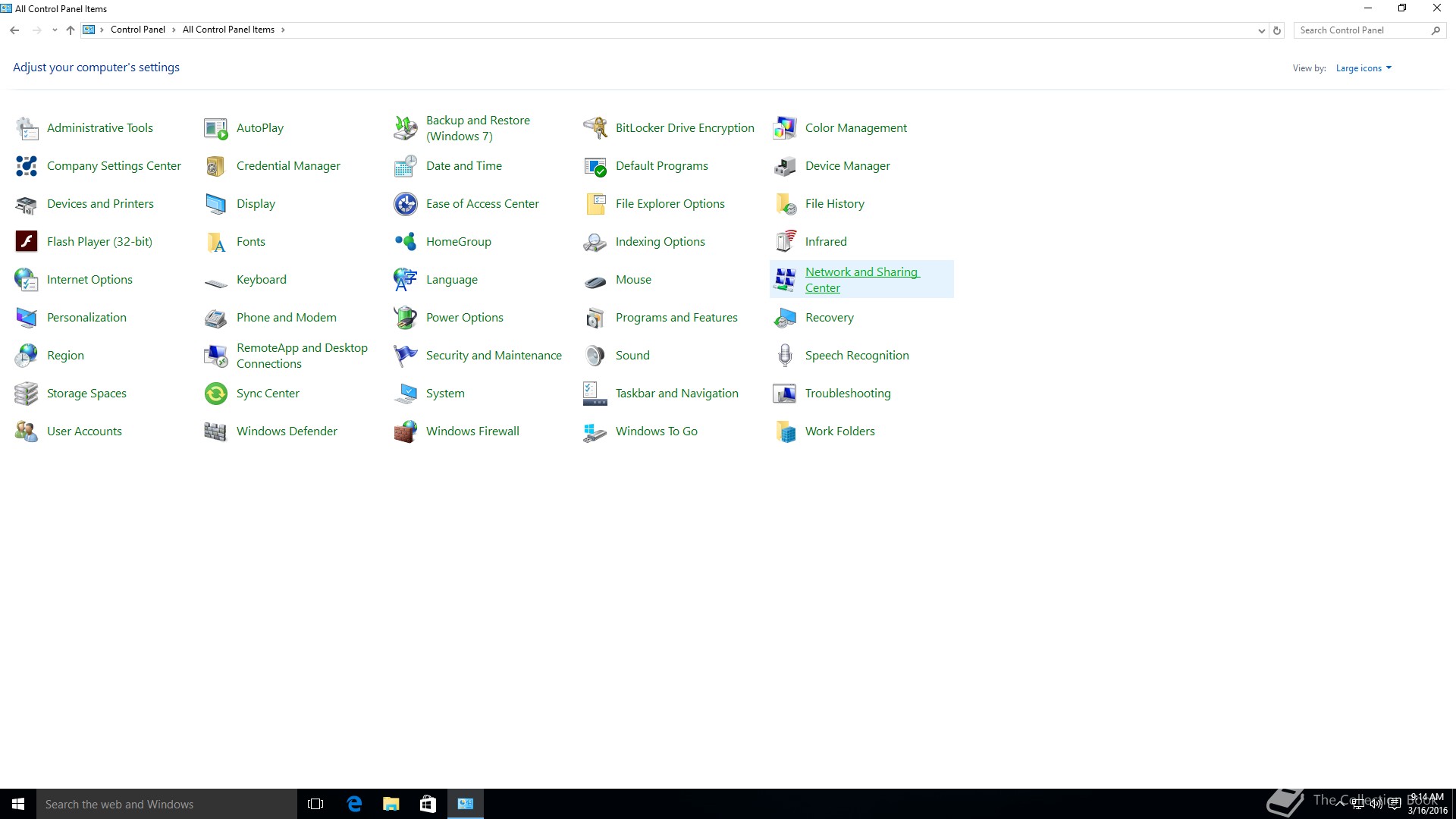This screenshot has height=819, width=1456.
Task: Click the Security and Maintenance link
Action: (x=494, y=356)
